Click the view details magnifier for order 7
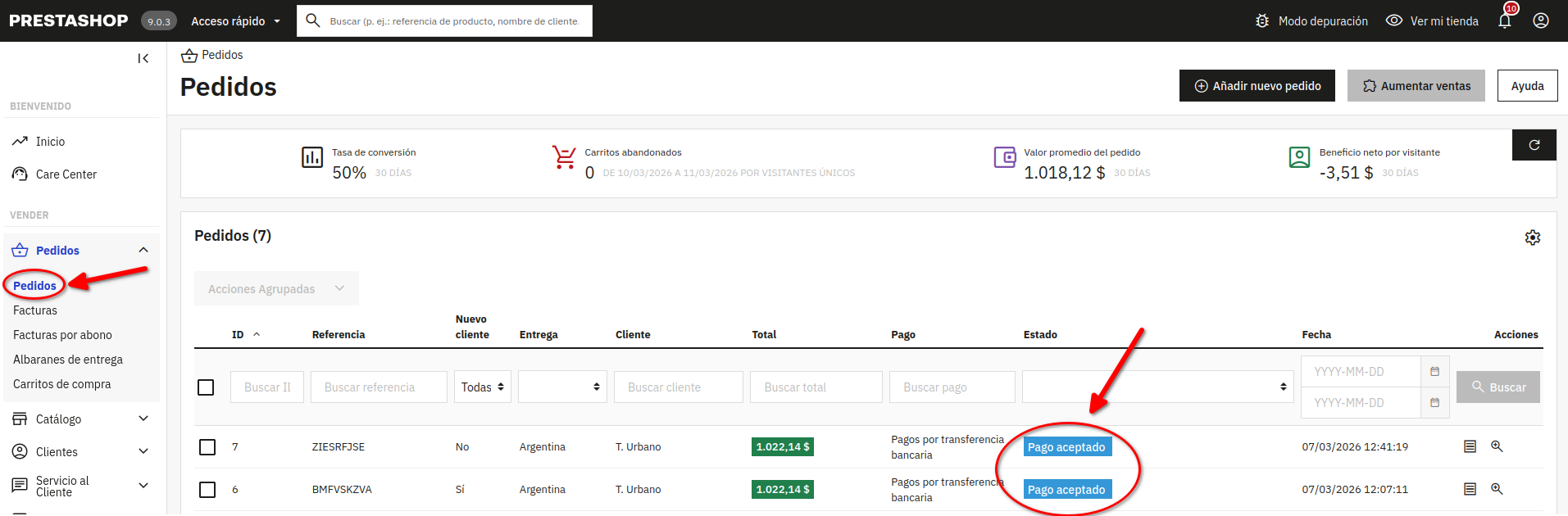Image resolution: width=1568 pixels, height=516 pixels. pyautogui.click(x=1497, y=446)
